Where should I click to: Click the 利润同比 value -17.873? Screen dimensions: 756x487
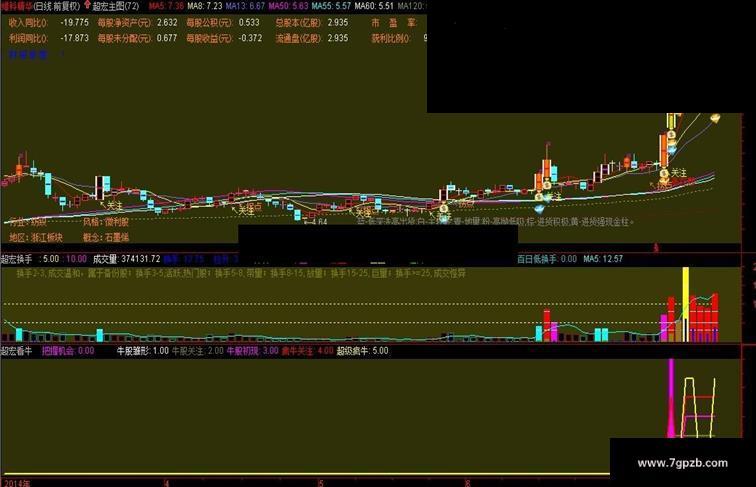pyautogui.click(x=75, y=38)
